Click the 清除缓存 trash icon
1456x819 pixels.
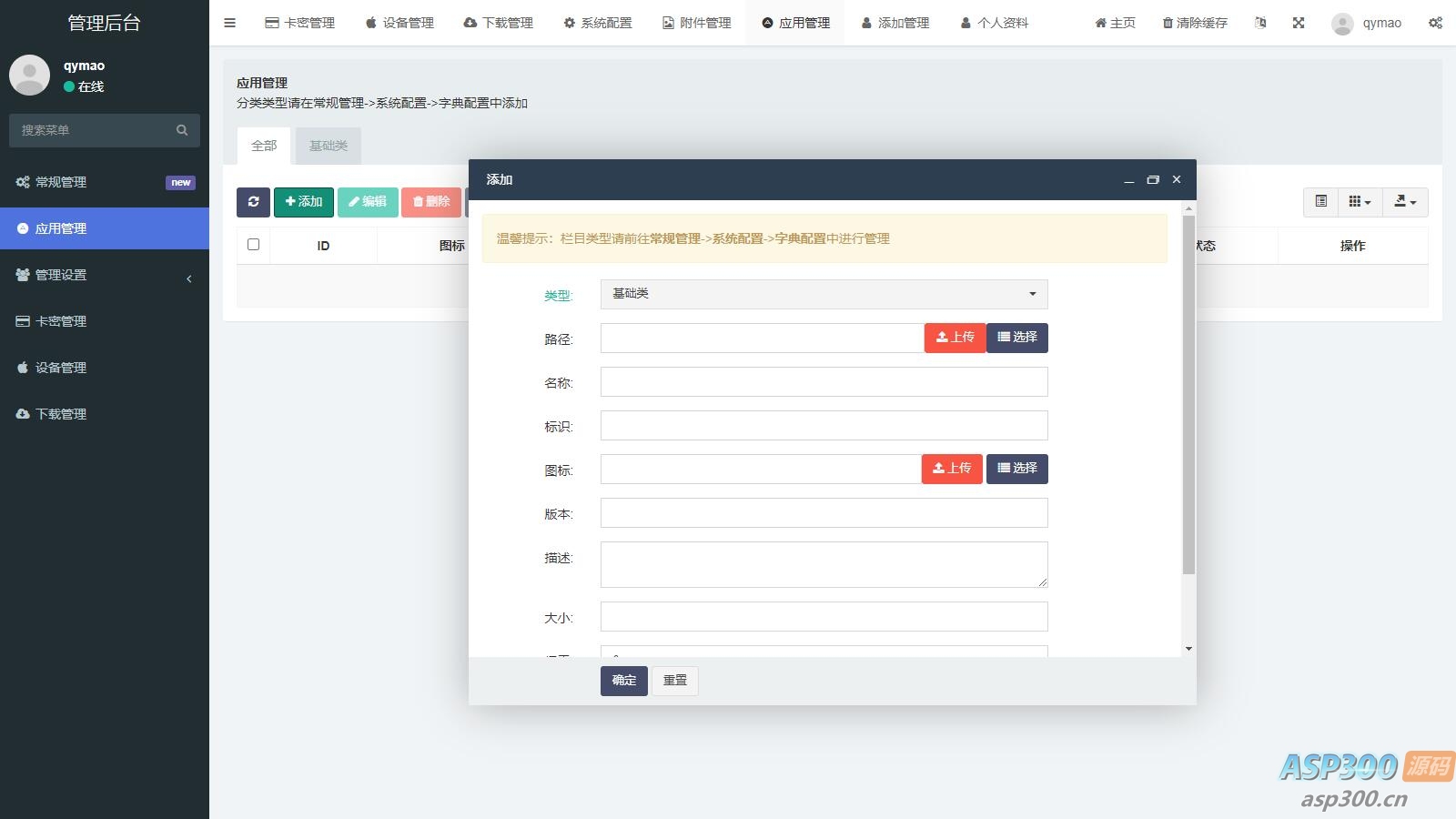pos(1168,23)
